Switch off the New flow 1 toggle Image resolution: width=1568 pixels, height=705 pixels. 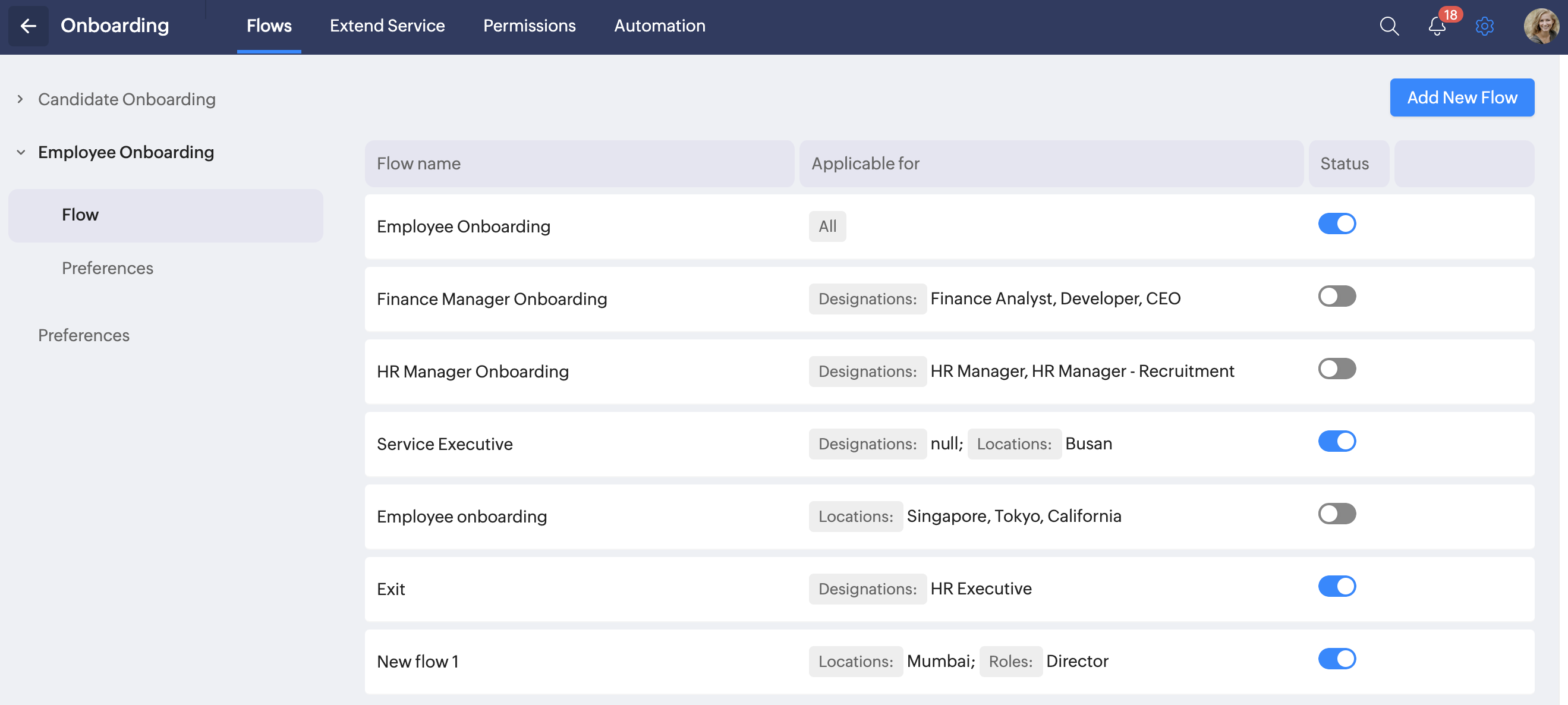pyautogui.click(x=1337, y=659)
